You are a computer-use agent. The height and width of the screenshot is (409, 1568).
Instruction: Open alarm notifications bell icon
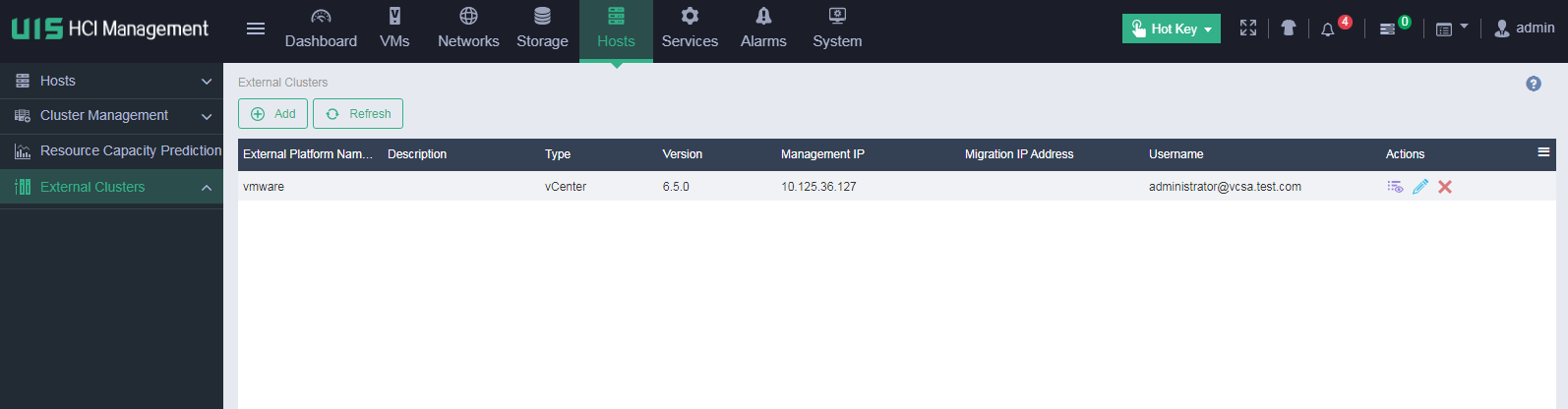pyautogui.click(x=1328, y=29)
